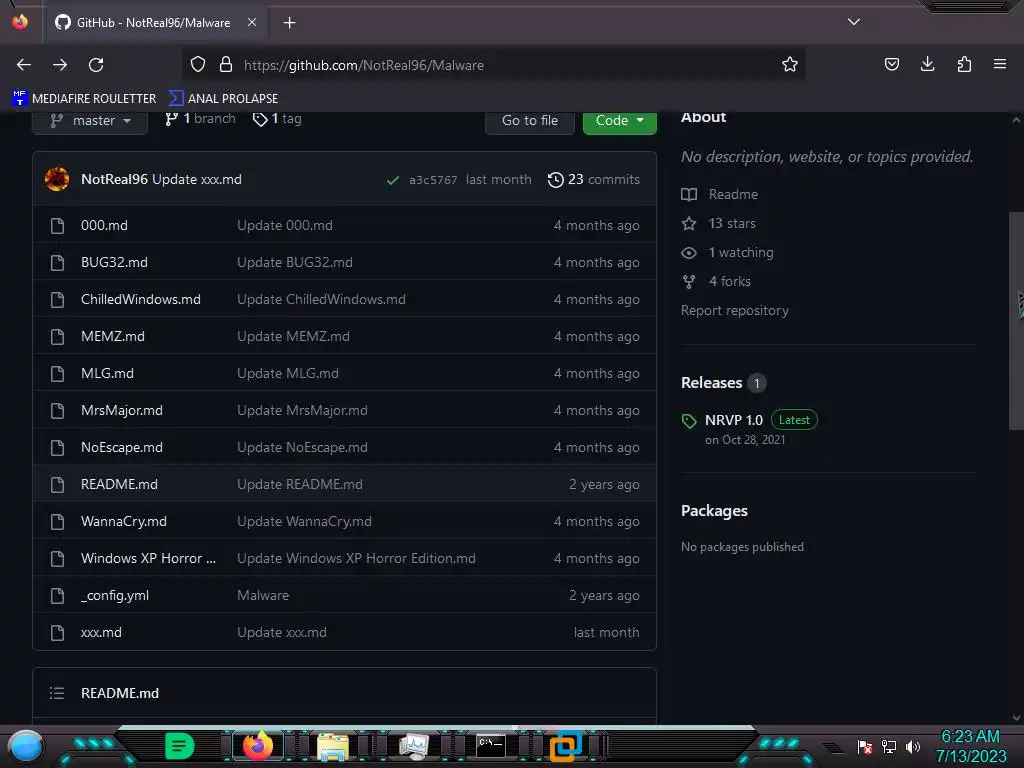1024x768 pixels.
Task: Open the Windows XP Horror file
Action: click(148, 558)
